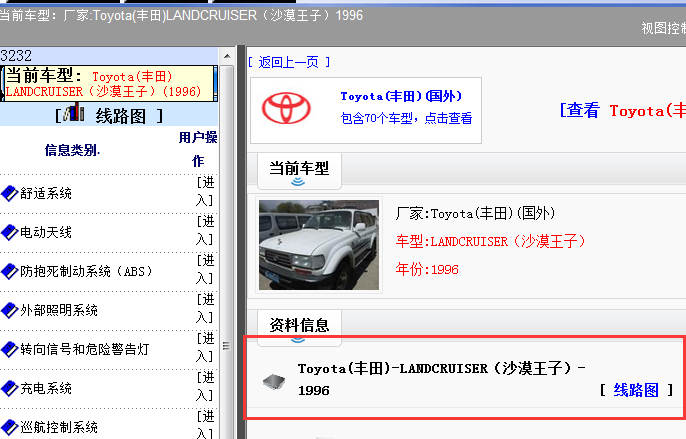Click 包含70个车型，点击查看 link

406,118
